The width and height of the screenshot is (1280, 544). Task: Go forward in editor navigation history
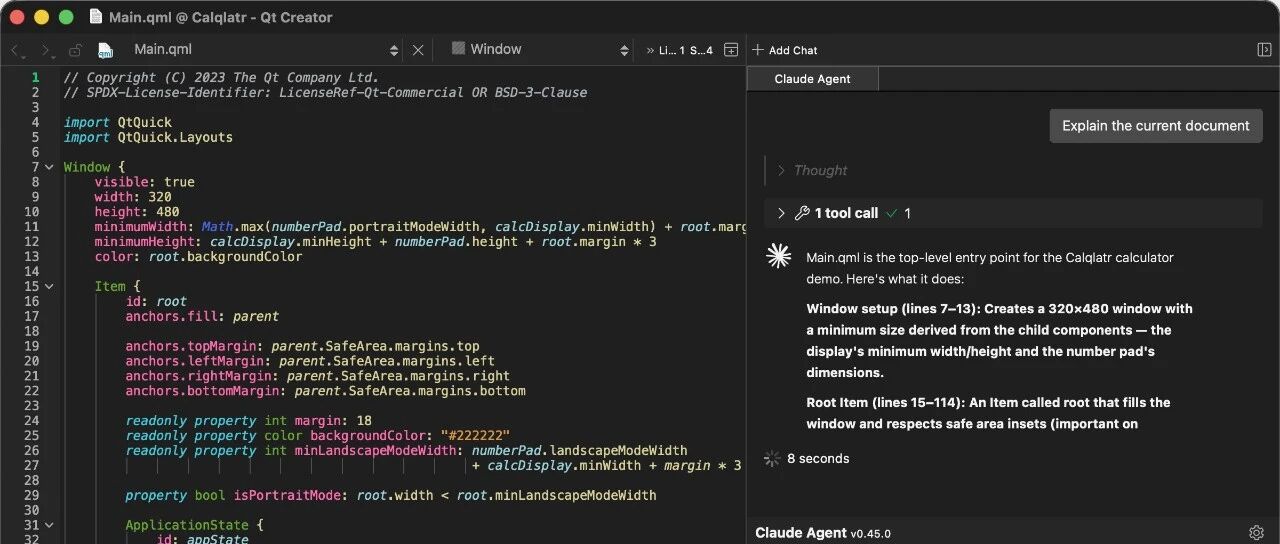(46, 50)
